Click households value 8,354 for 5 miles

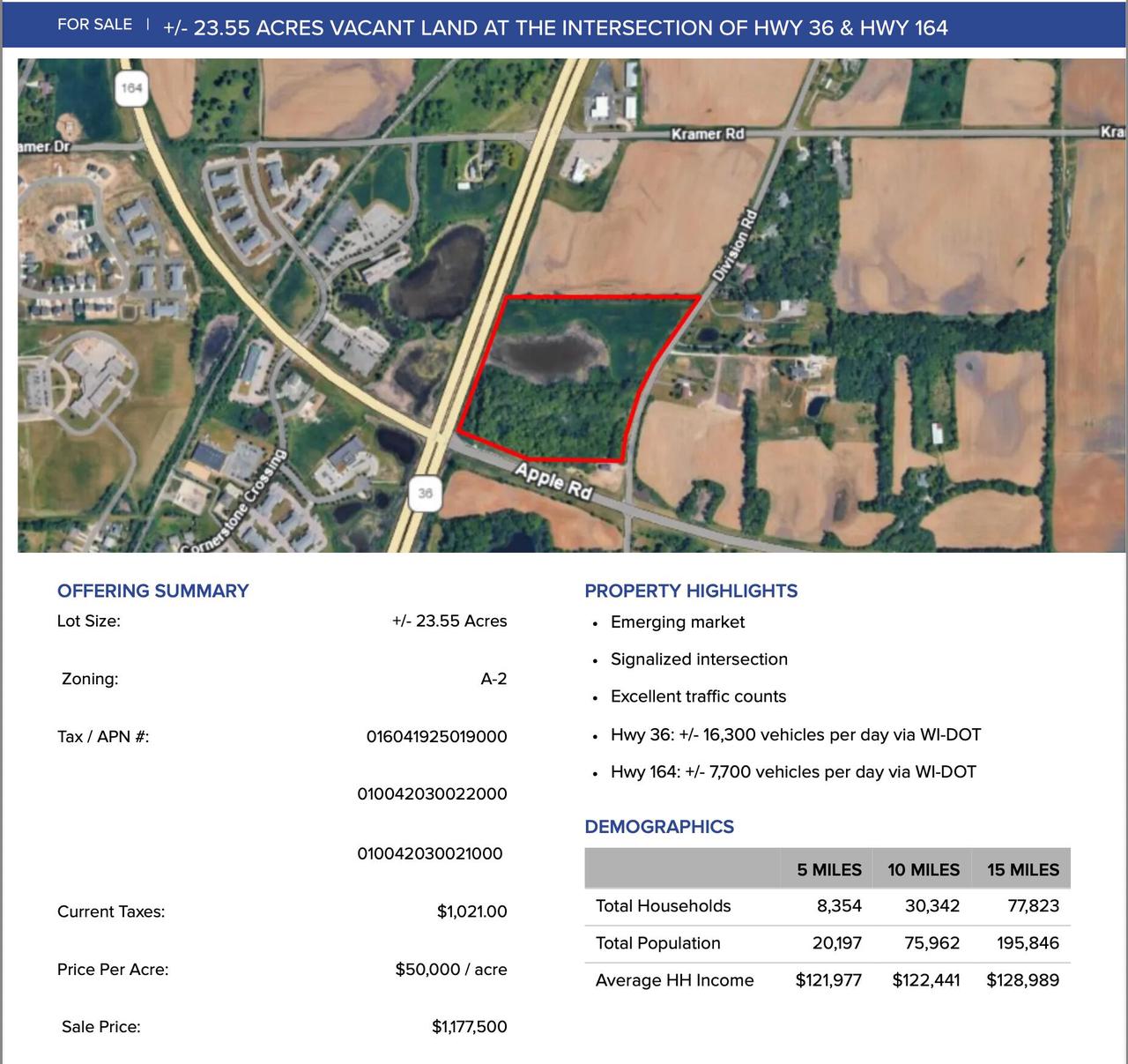click(x=839, y=906)
